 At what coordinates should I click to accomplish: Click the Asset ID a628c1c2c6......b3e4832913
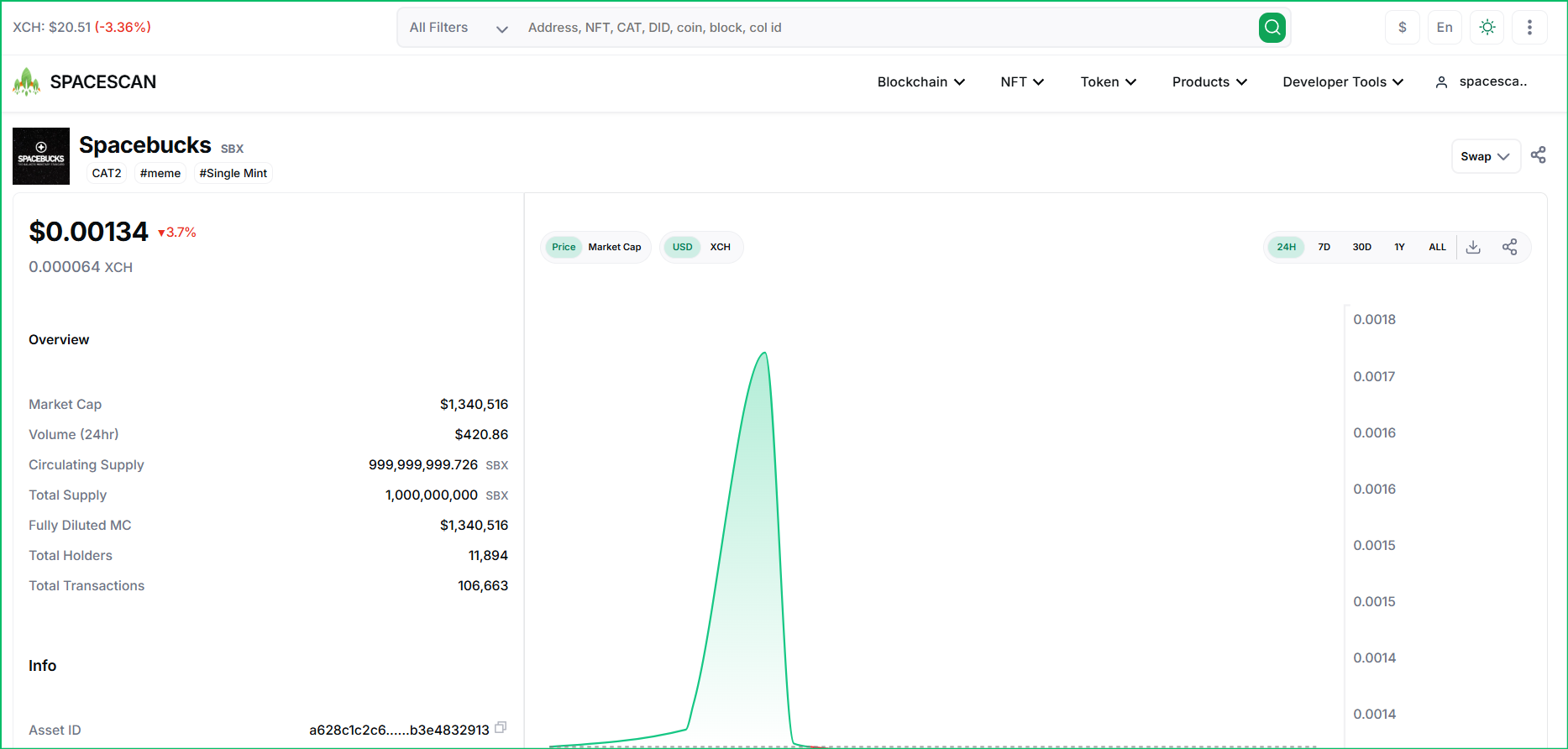click(x=399, y=730)
